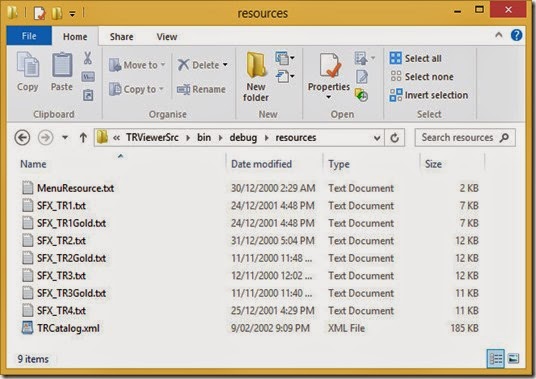Click the Forward navigation arrow
The width and height of the screenshot is (536, 379).
[x=45, y=138]
